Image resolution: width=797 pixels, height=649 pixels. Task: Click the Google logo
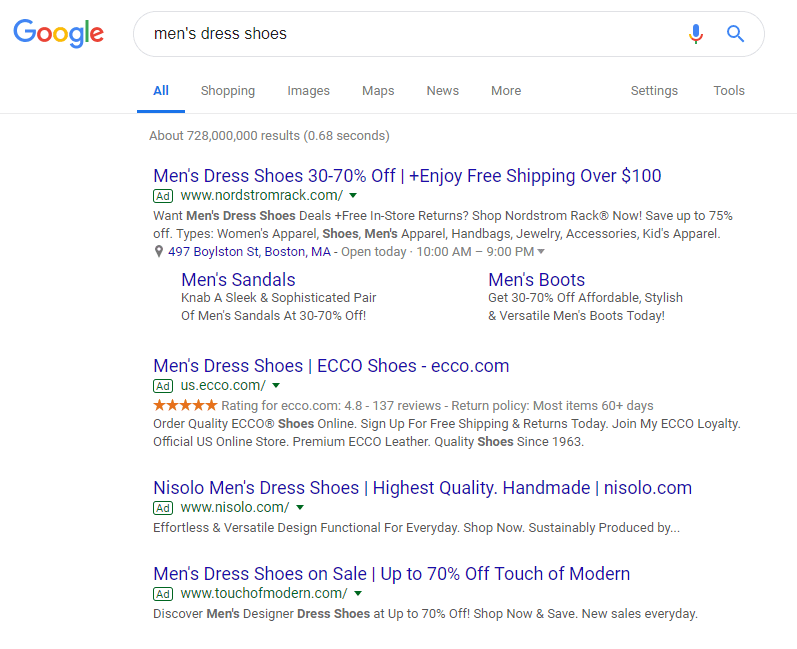[x=58, y=34]
